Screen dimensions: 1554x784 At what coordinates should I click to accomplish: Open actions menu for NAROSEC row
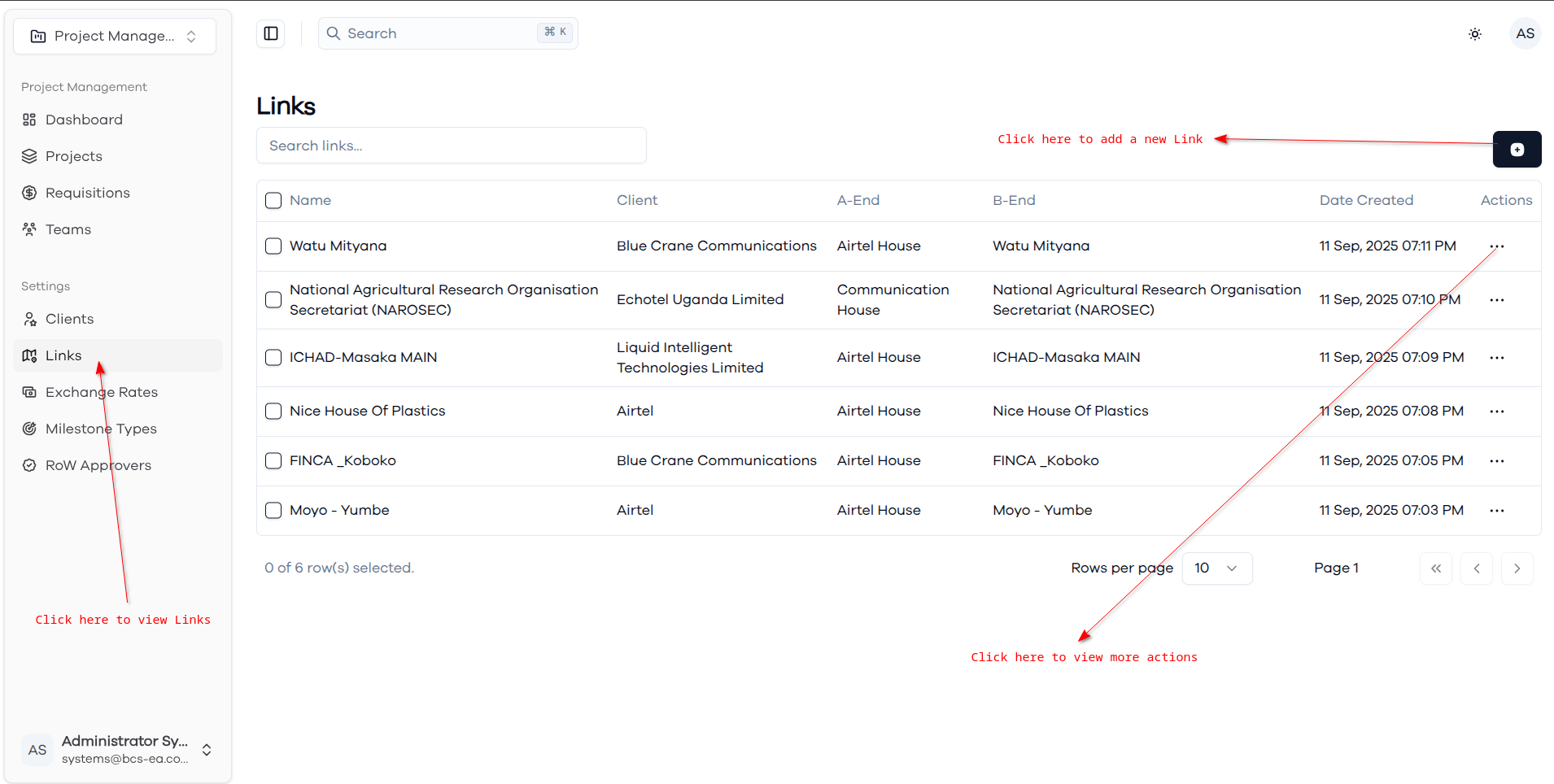[1497, 300]
